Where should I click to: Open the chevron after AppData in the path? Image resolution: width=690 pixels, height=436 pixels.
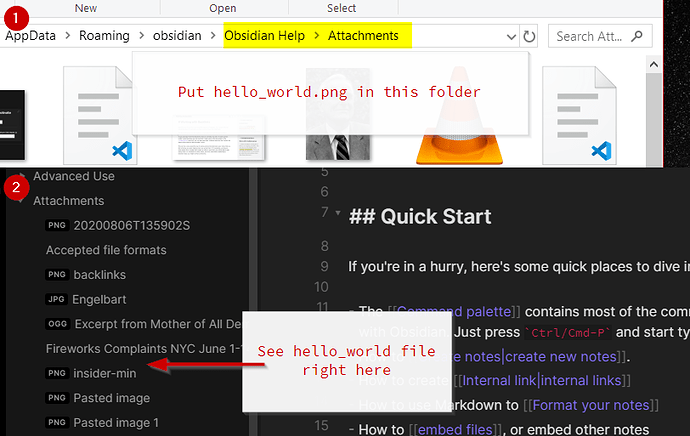coord(67,36)
